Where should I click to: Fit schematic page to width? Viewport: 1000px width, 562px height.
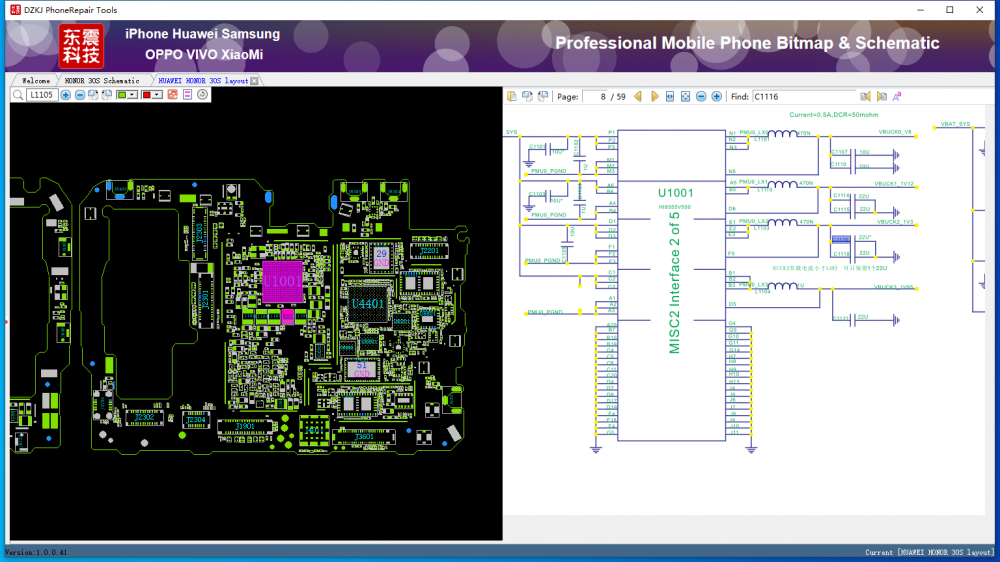pyautogui.click(x=670, y=96)
